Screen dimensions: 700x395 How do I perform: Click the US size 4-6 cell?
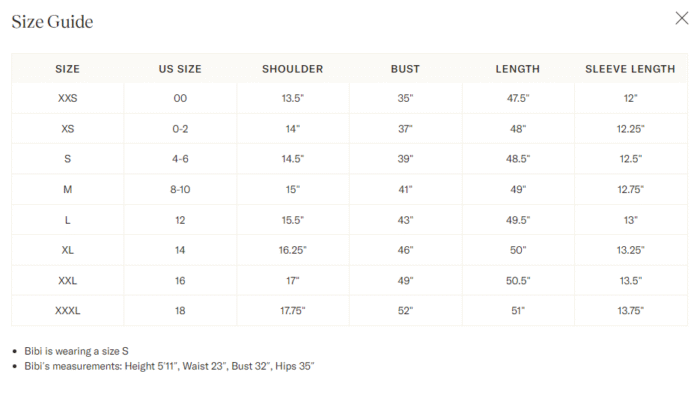coord(180,159)
